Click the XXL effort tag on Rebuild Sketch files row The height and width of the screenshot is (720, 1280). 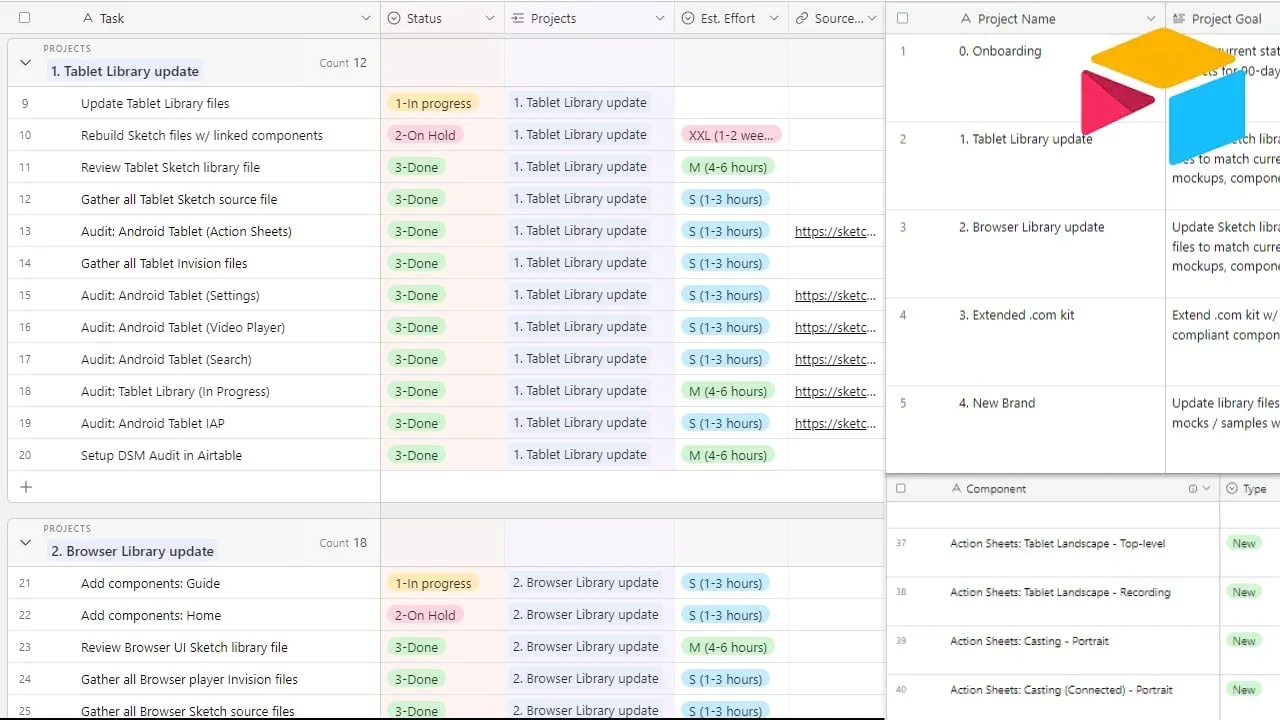(731, 135)
